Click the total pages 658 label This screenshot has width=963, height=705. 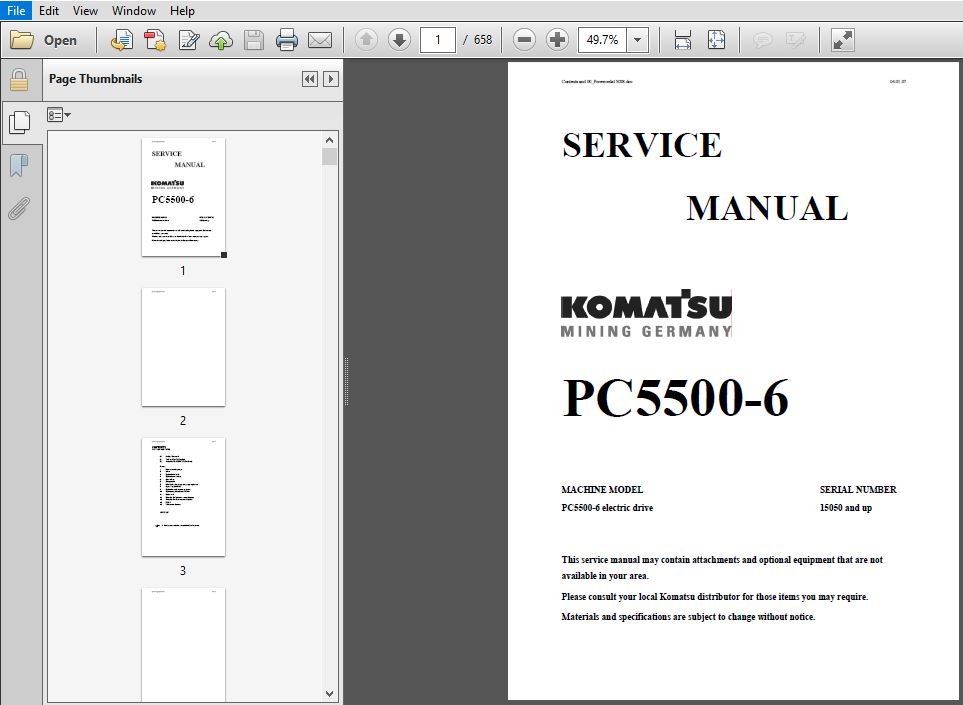point(483,40)
